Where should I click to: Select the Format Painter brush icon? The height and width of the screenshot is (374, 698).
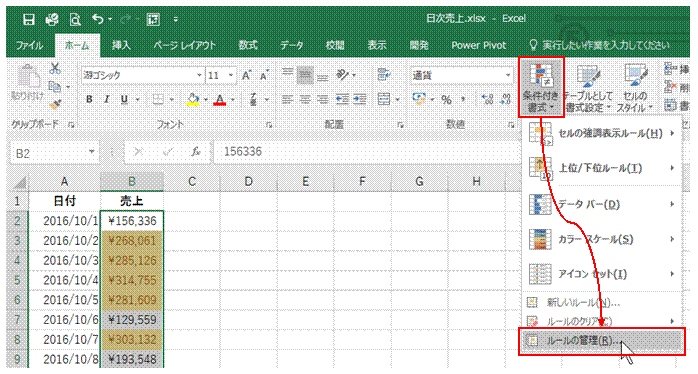(x=55, y=104)
